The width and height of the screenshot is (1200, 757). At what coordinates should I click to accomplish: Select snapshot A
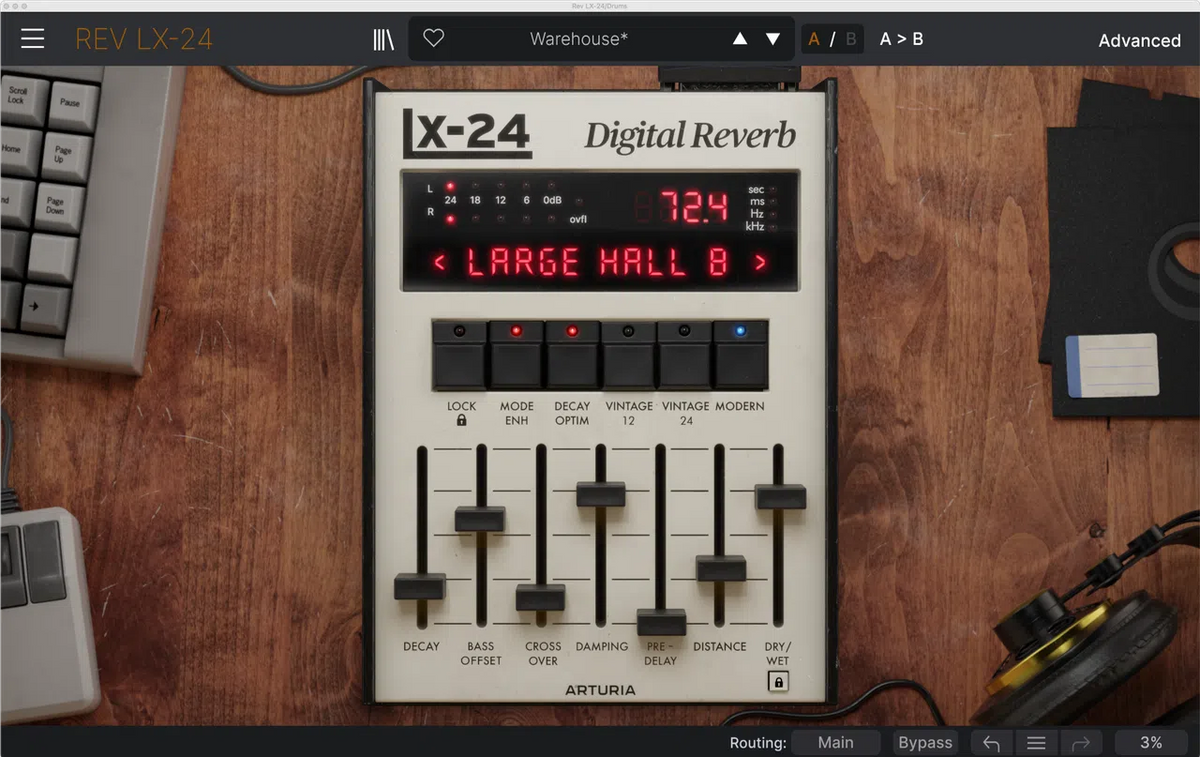click(814, 38)
